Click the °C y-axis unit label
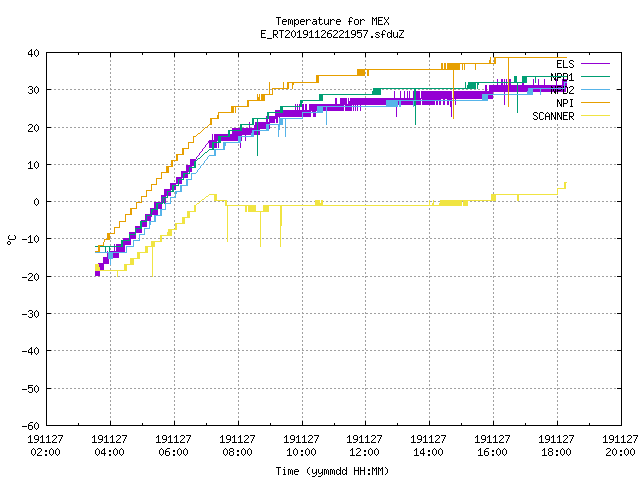Viewport: 640px width, 480px height. click(11, 240)
